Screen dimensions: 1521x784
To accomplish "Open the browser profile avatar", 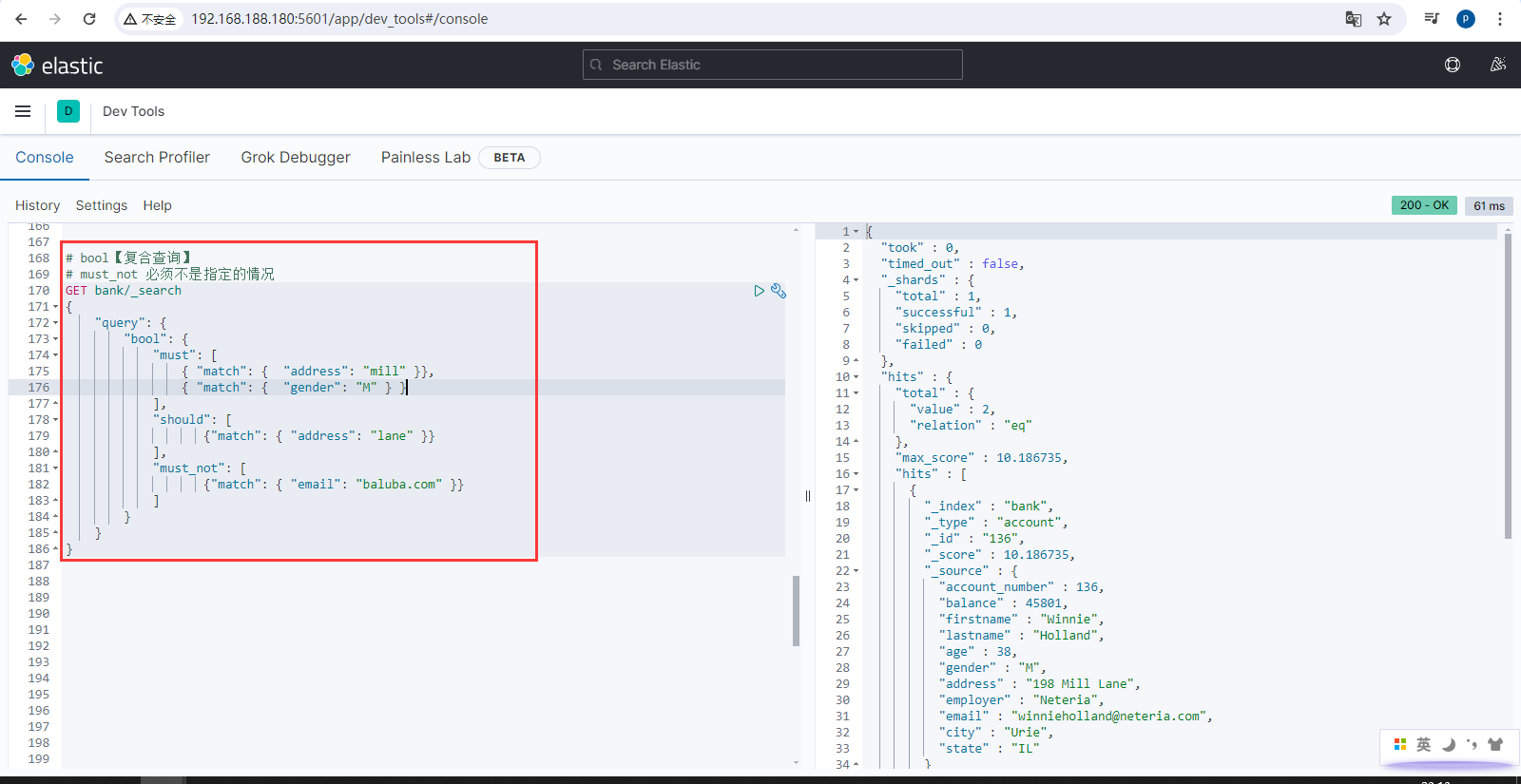I will pos(1466,19).
